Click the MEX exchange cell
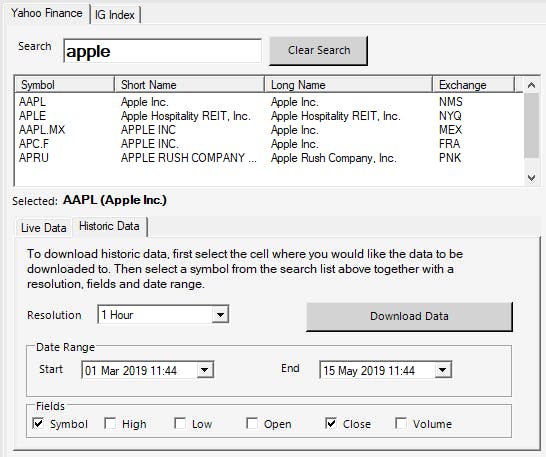Image resolution: width=546 pixels, height=457 pixels. coord(450,130)
